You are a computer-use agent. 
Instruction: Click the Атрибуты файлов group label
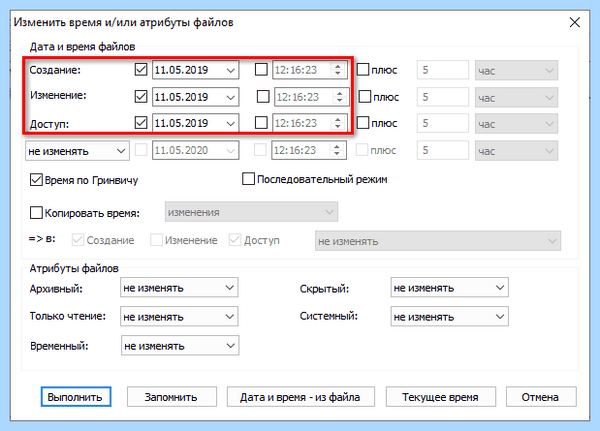74,268
